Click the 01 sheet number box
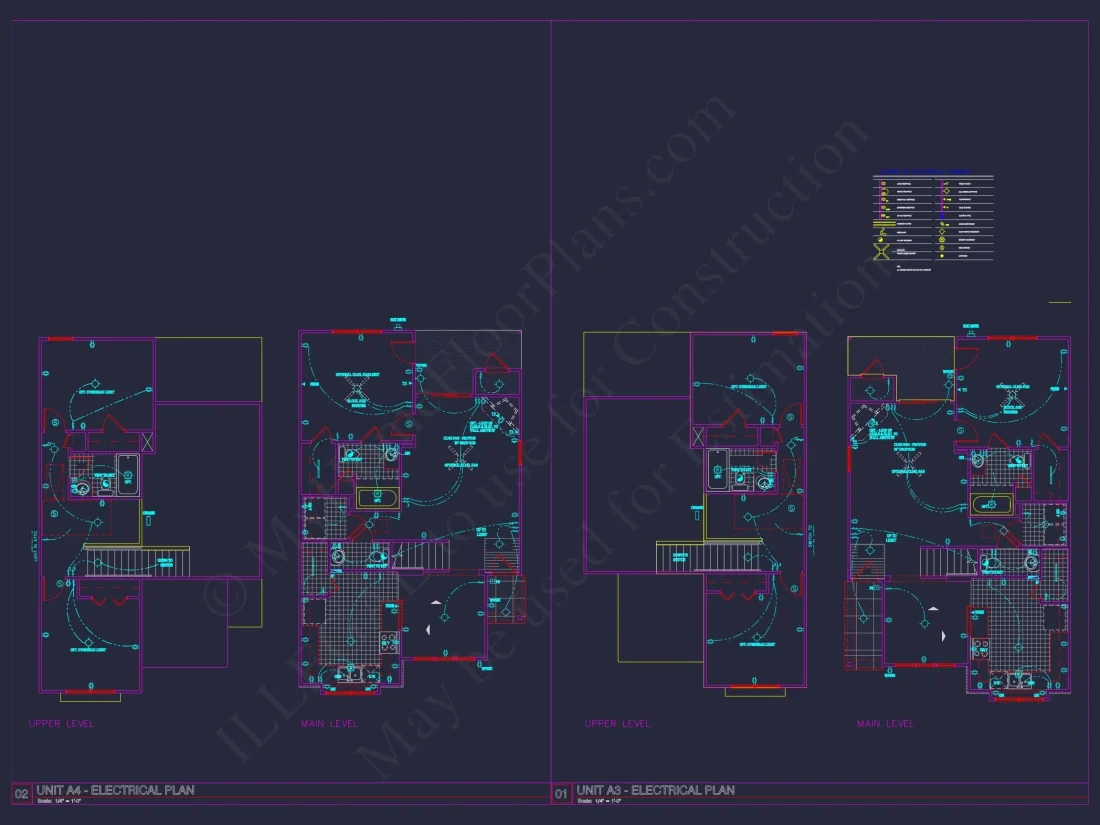Image resolution: width=1100 pixels, height=825 pixels. click(x=561, y=793)
